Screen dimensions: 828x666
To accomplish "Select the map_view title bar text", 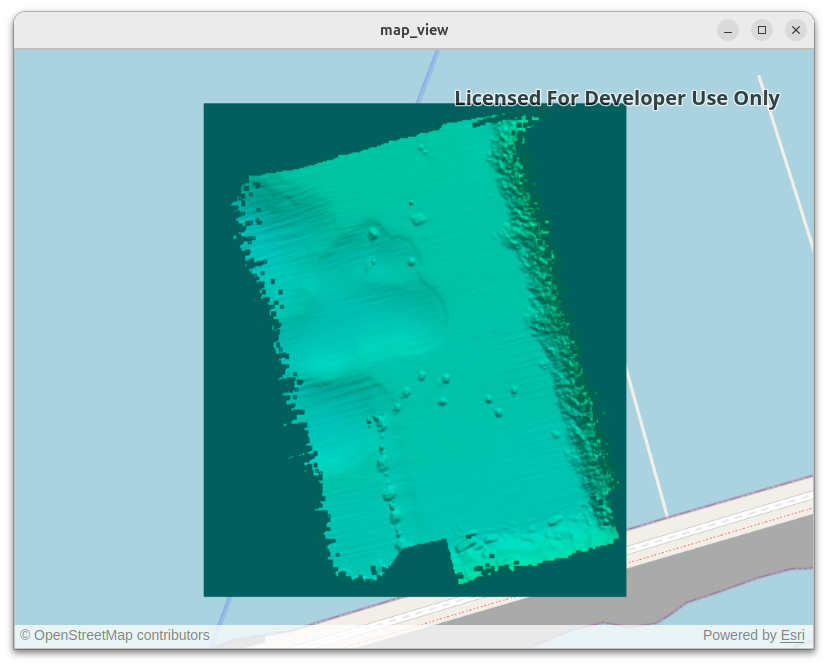I will (x=413, y=30).
